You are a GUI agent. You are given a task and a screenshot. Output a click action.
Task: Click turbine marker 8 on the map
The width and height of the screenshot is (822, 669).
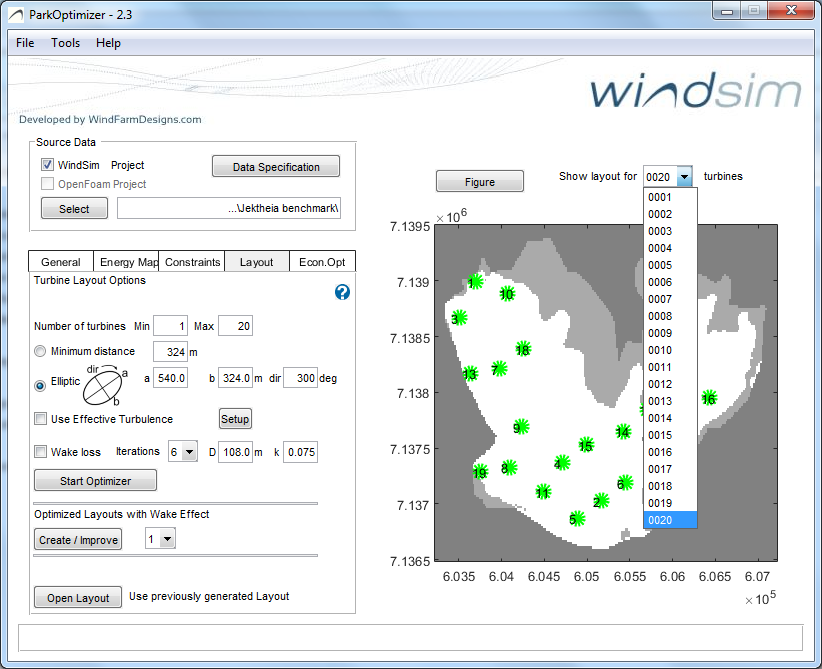tap(508, 468)
